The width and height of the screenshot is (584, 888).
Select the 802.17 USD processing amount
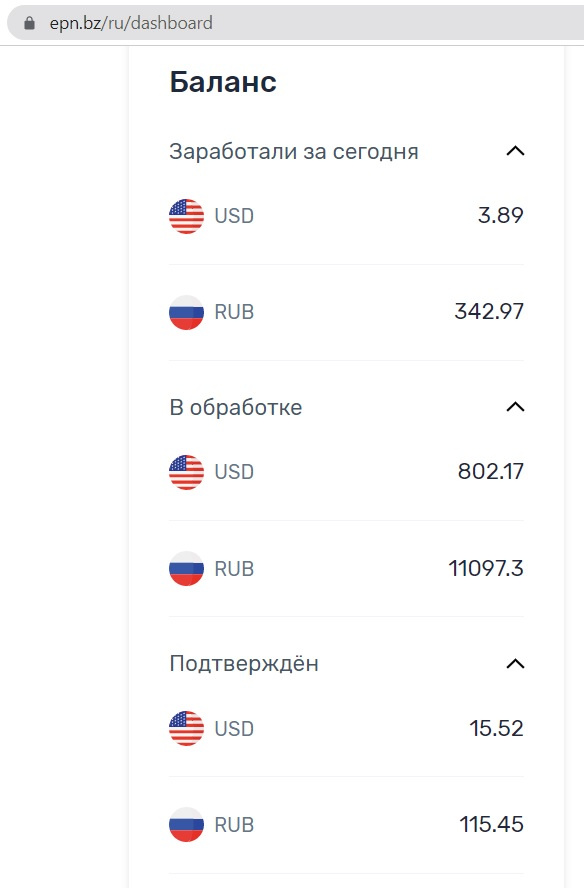click(491, 471)
